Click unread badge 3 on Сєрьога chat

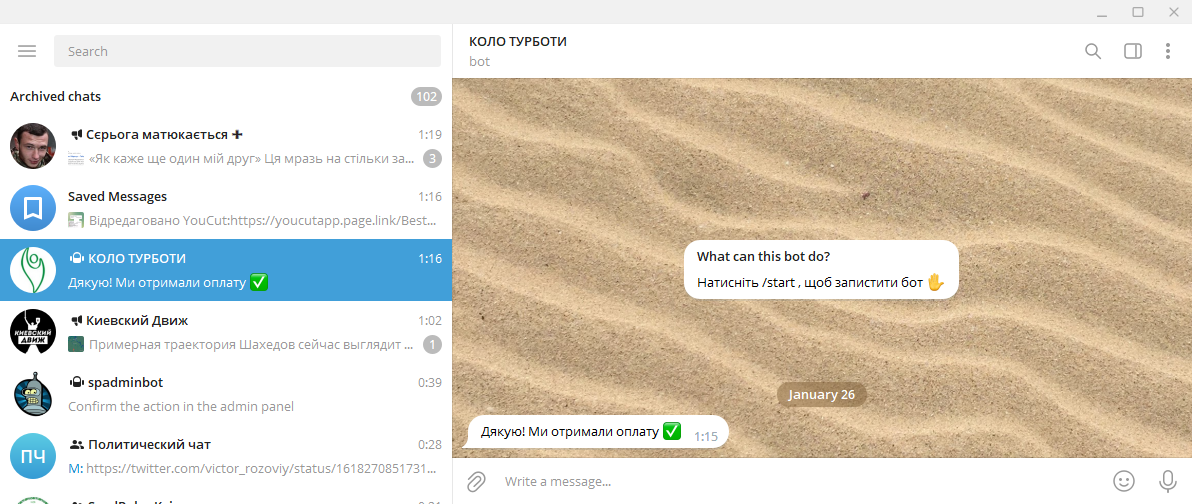[432, 159]
